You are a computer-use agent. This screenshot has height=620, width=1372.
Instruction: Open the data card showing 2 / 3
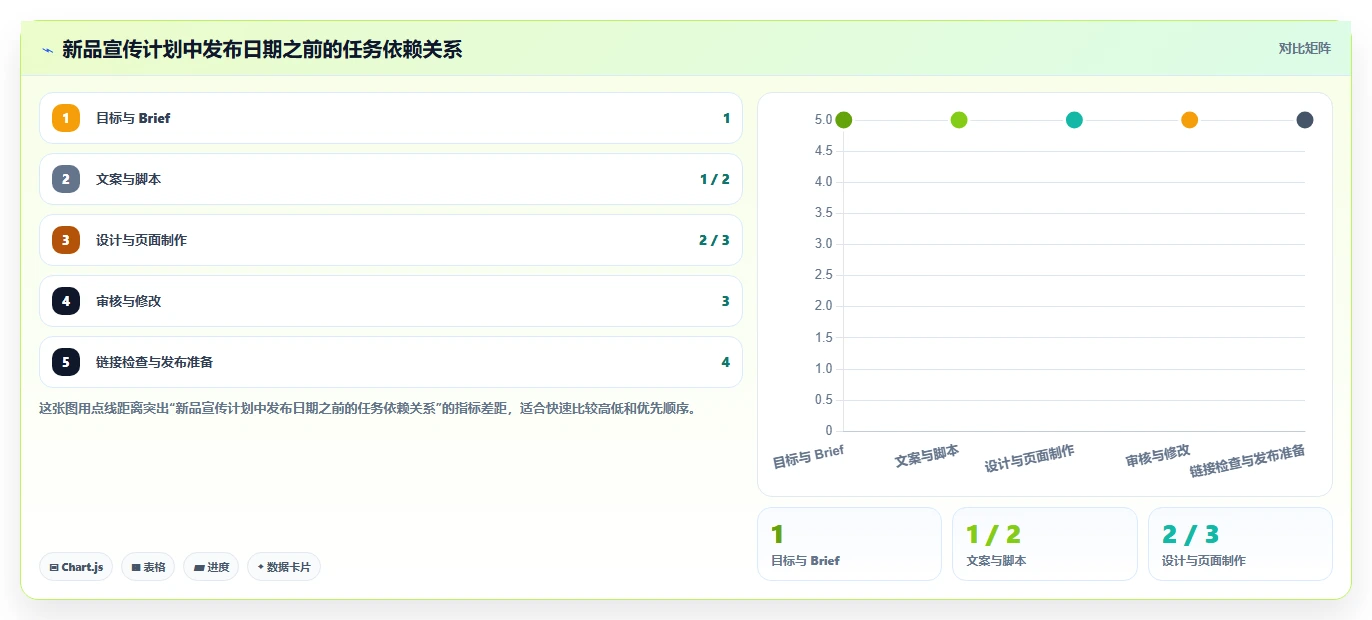click(x=1240, y=544)
